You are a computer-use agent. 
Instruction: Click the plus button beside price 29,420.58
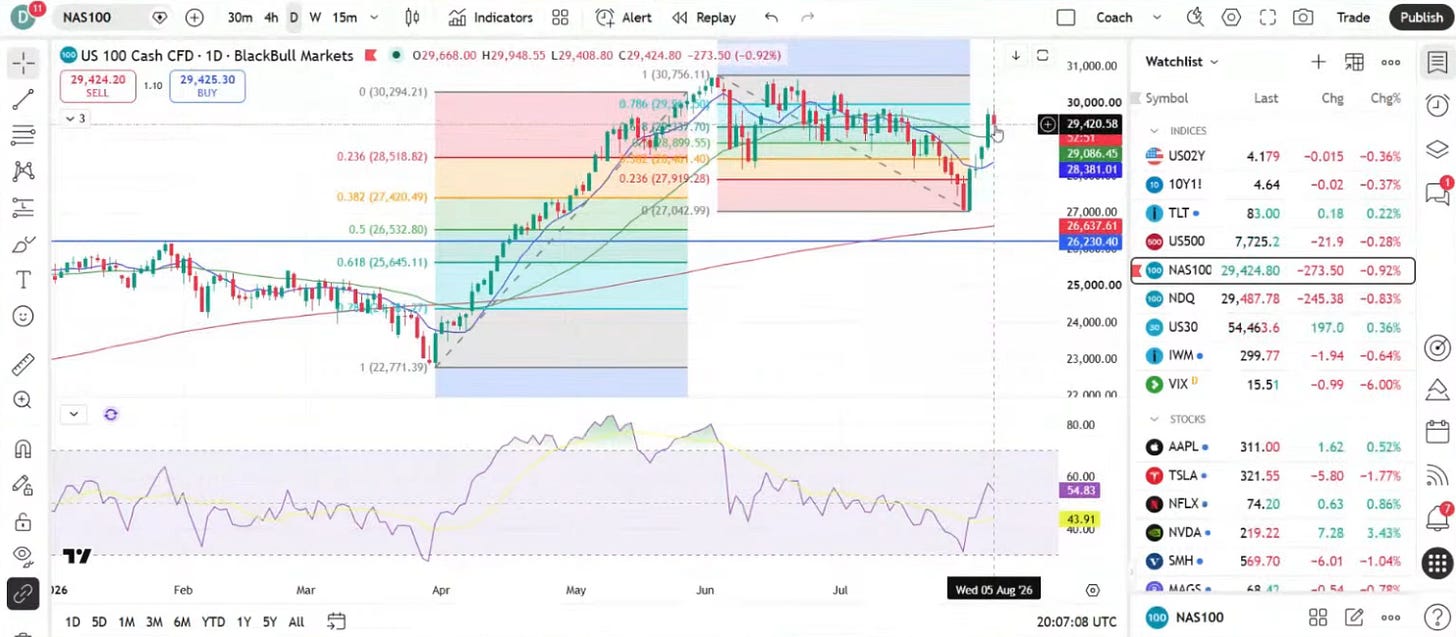point(1047,124)
